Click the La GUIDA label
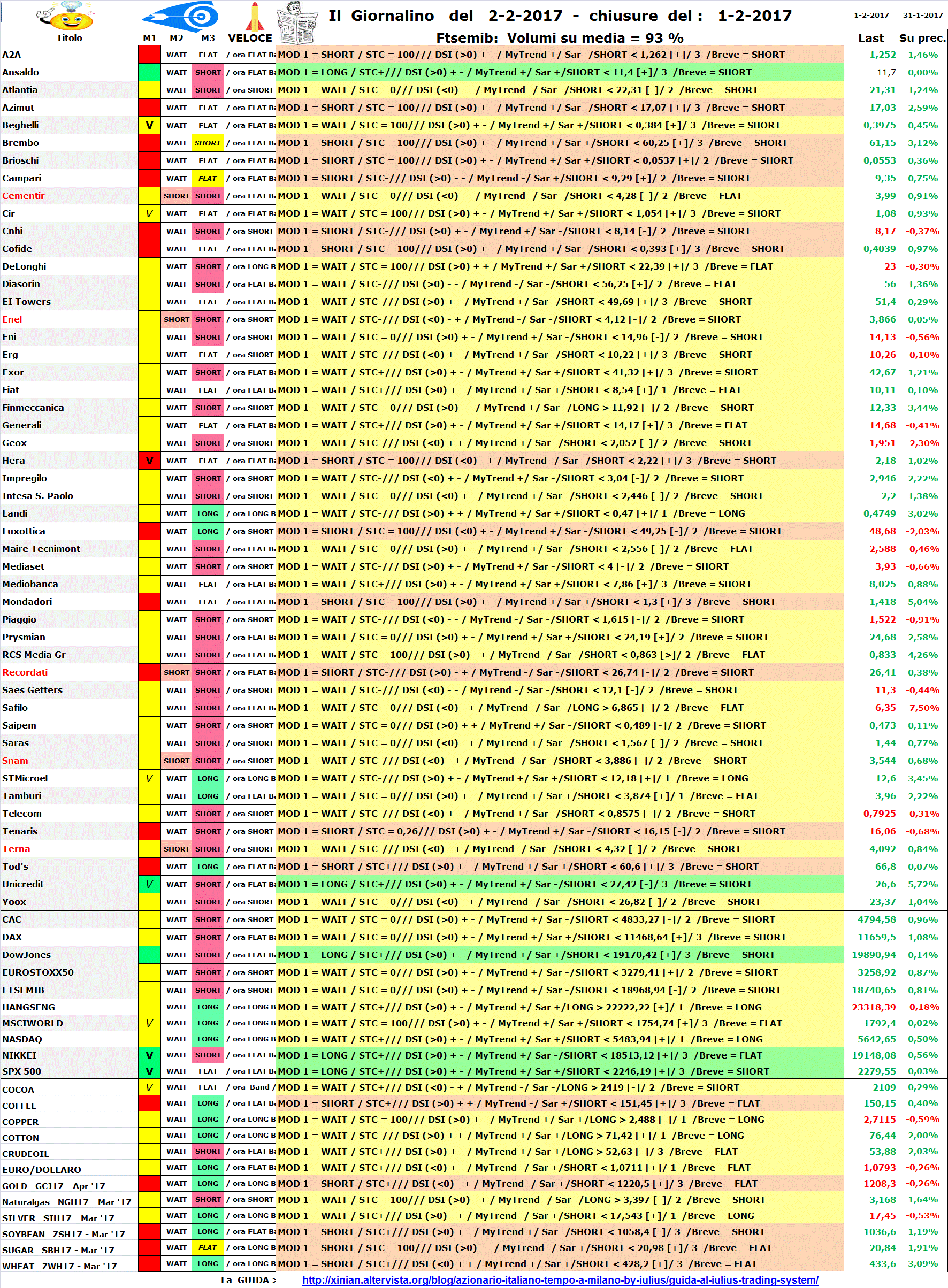This screenshot has height=1288, width=948. pyautogui.click(x=248, y=1280)
